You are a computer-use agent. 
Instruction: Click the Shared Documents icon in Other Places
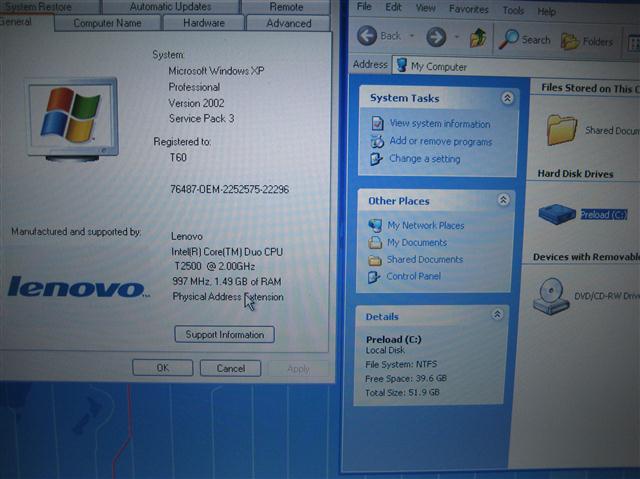pyautogui.click(x=374, y=260)
